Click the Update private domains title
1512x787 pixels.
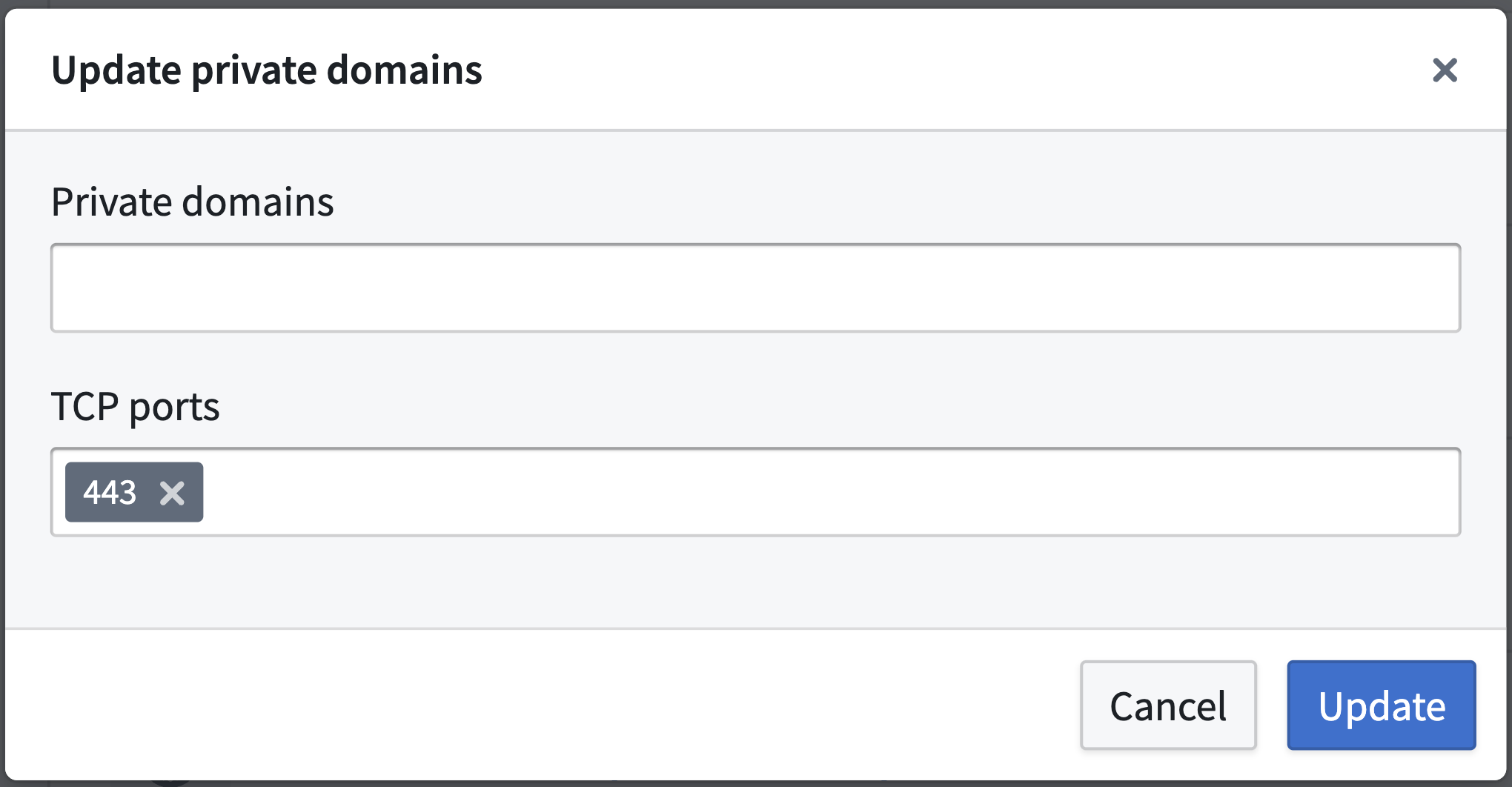[267, 70]
